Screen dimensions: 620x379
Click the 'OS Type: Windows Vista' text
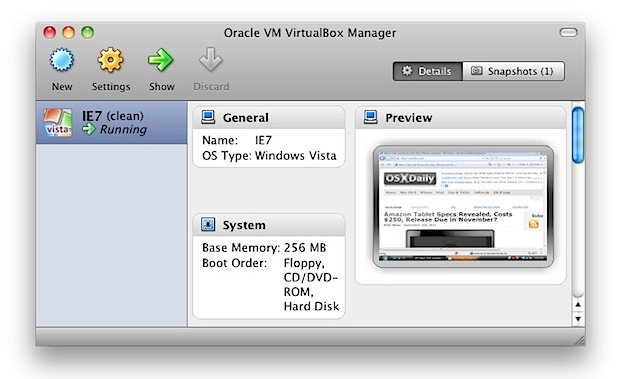269,156
